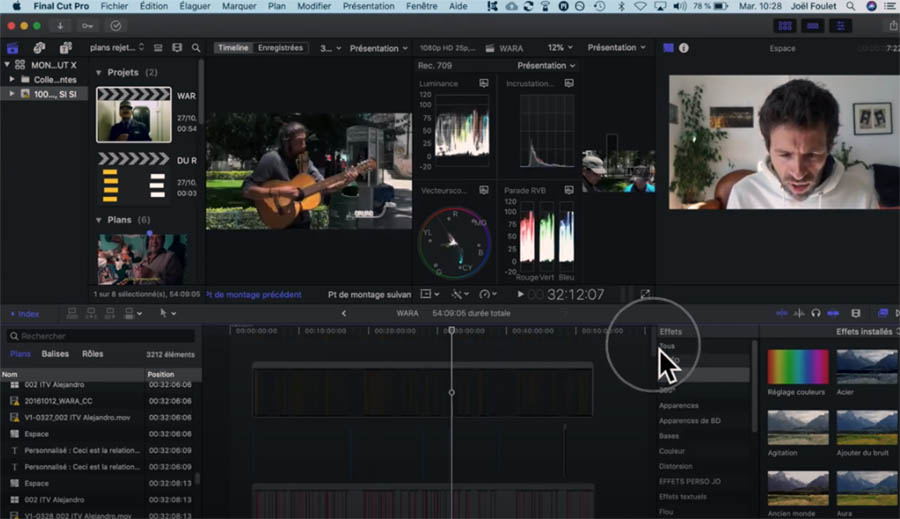
Task: Toggle clip grouping list icon in browser
Action: click(158, 48)
